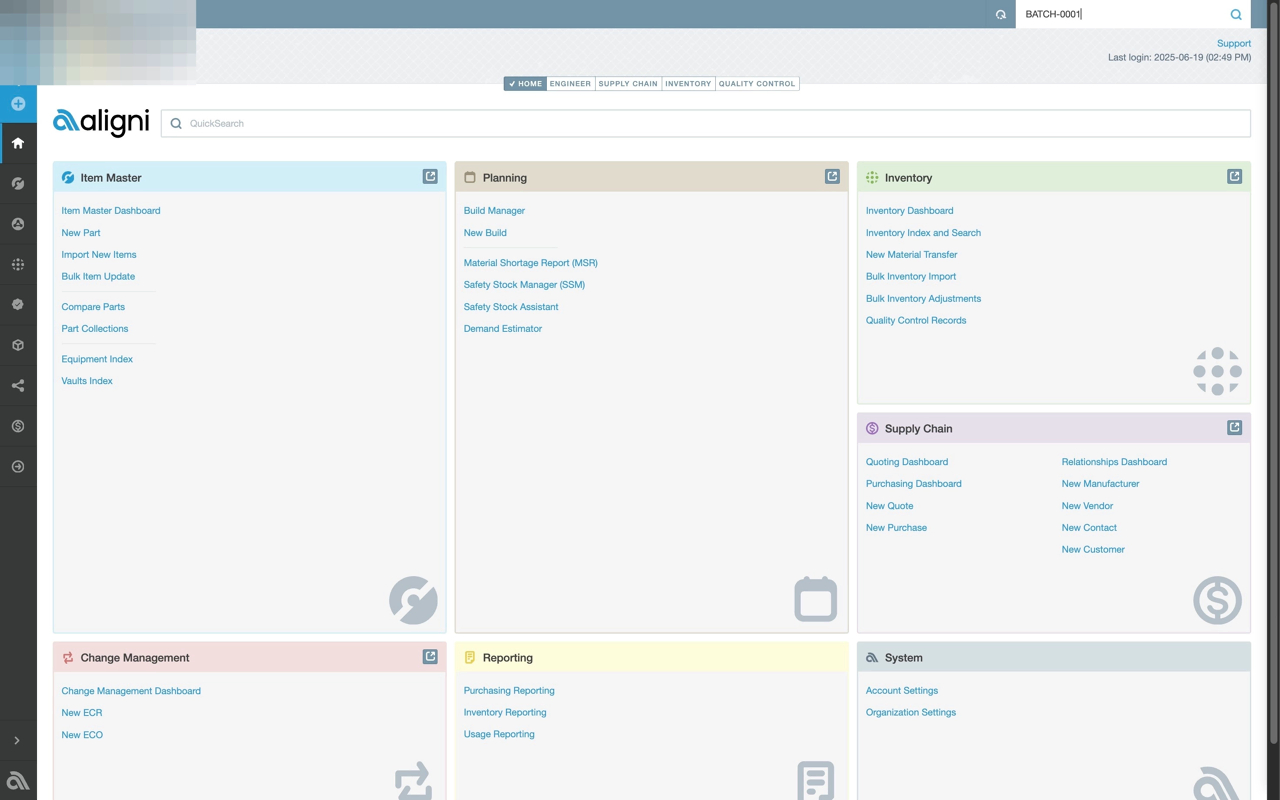Image resolution: width=1280 pixels, height=800 pixels.
Task: Expand the left sidebar with chevron arrow
Action: [17, 741]
